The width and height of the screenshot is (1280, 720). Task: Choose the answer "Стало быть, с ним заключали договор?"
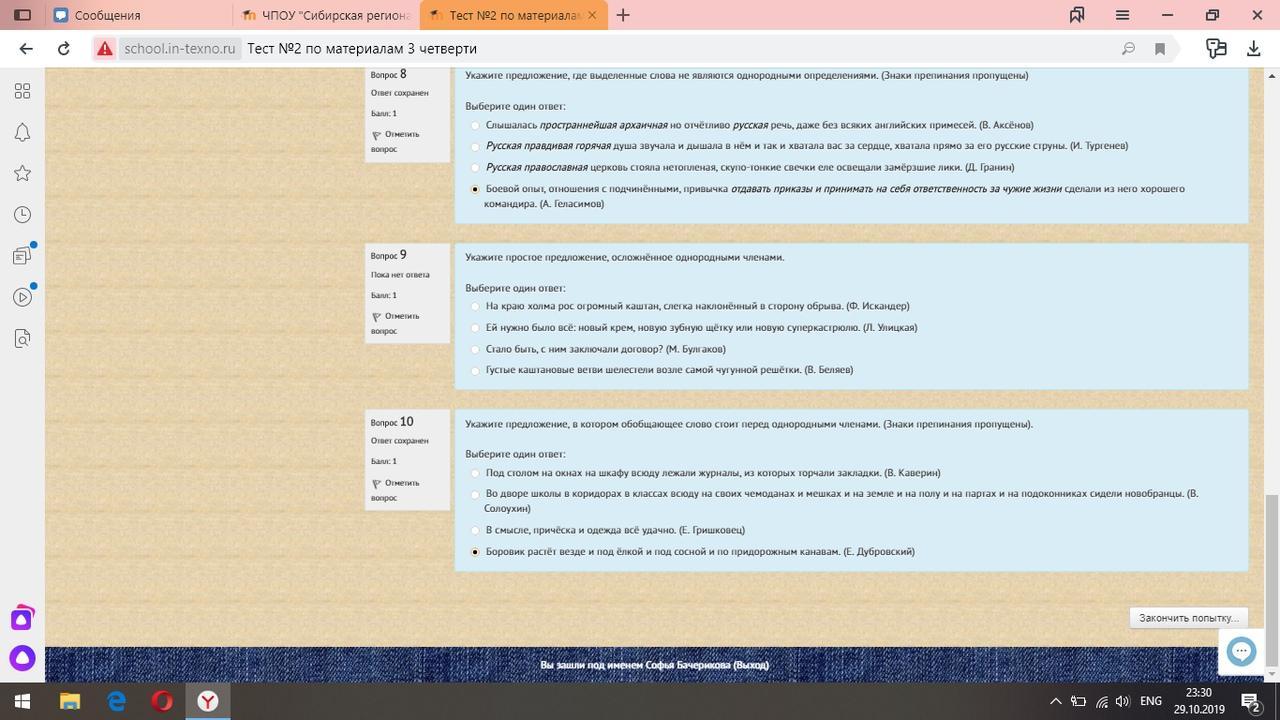click(x=475, y=349)
